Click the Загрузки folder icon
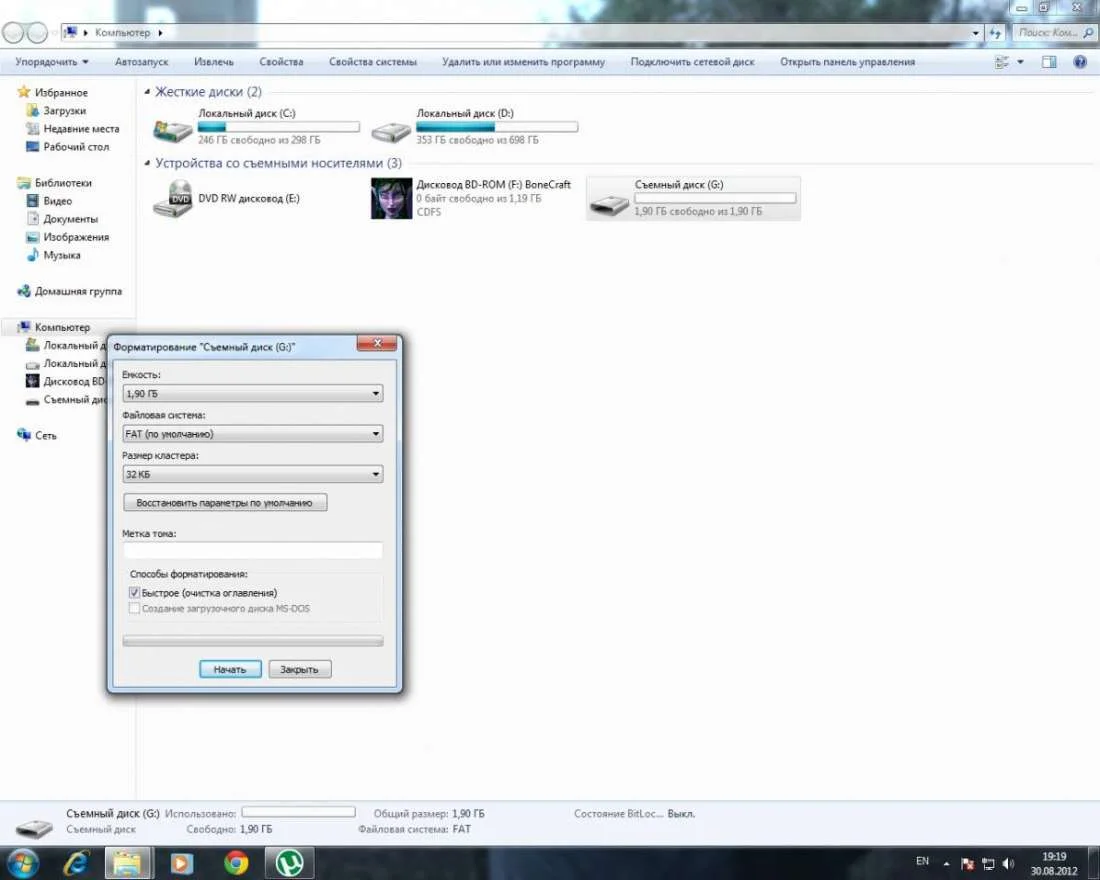The height and width of the screenshot is (880, 1100). (32, 110)
